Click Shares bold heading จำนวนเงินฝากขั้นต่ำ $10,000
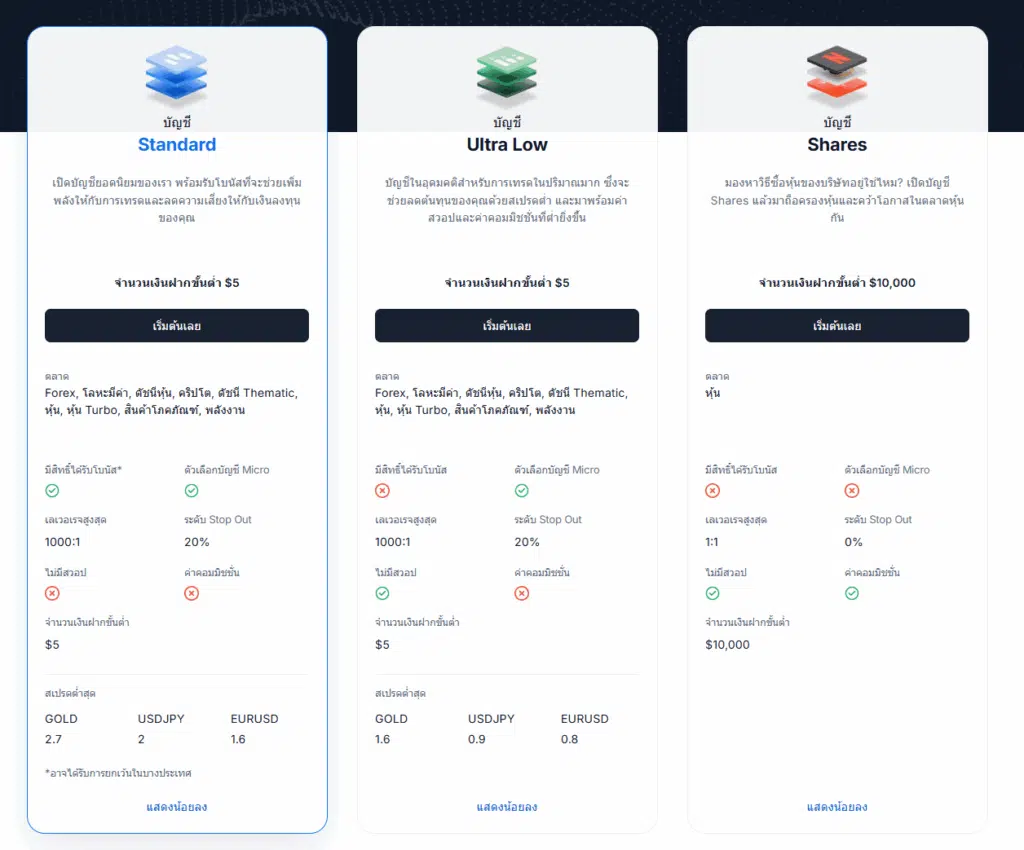Image resolution: width=1024 pixels, height=850 pixels. [837, 282]
